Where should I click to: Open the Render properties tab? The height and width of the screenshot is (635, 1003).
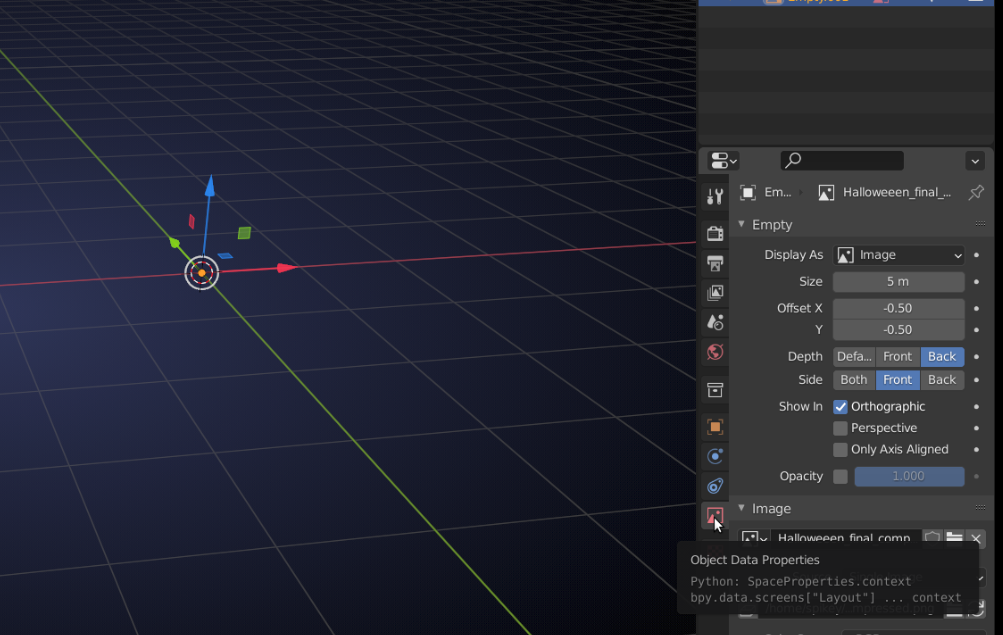(x=715, y=233)
